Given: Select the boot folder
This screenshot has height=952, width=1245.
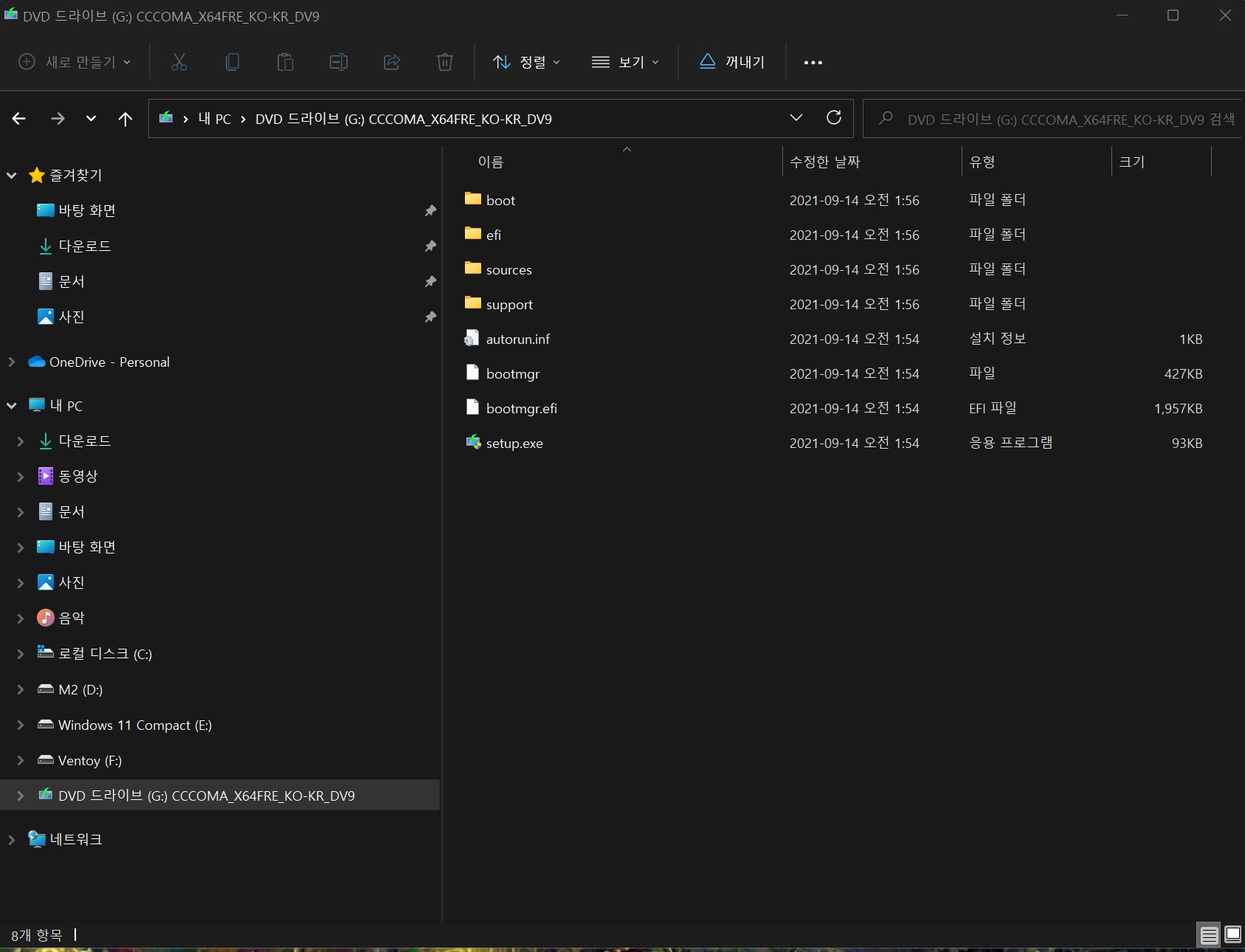Looking at the screenshot, I should (500, 200).
